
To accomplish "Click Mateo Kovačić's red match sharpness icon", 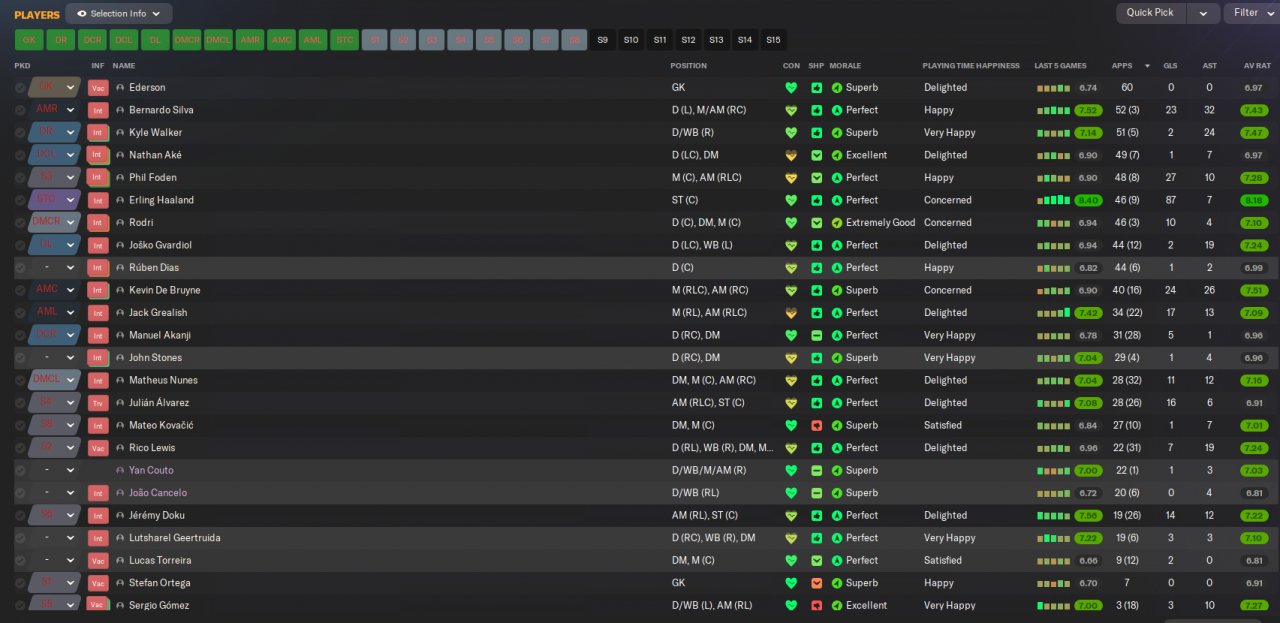I will pyautogui.click(x=817, y=425).
